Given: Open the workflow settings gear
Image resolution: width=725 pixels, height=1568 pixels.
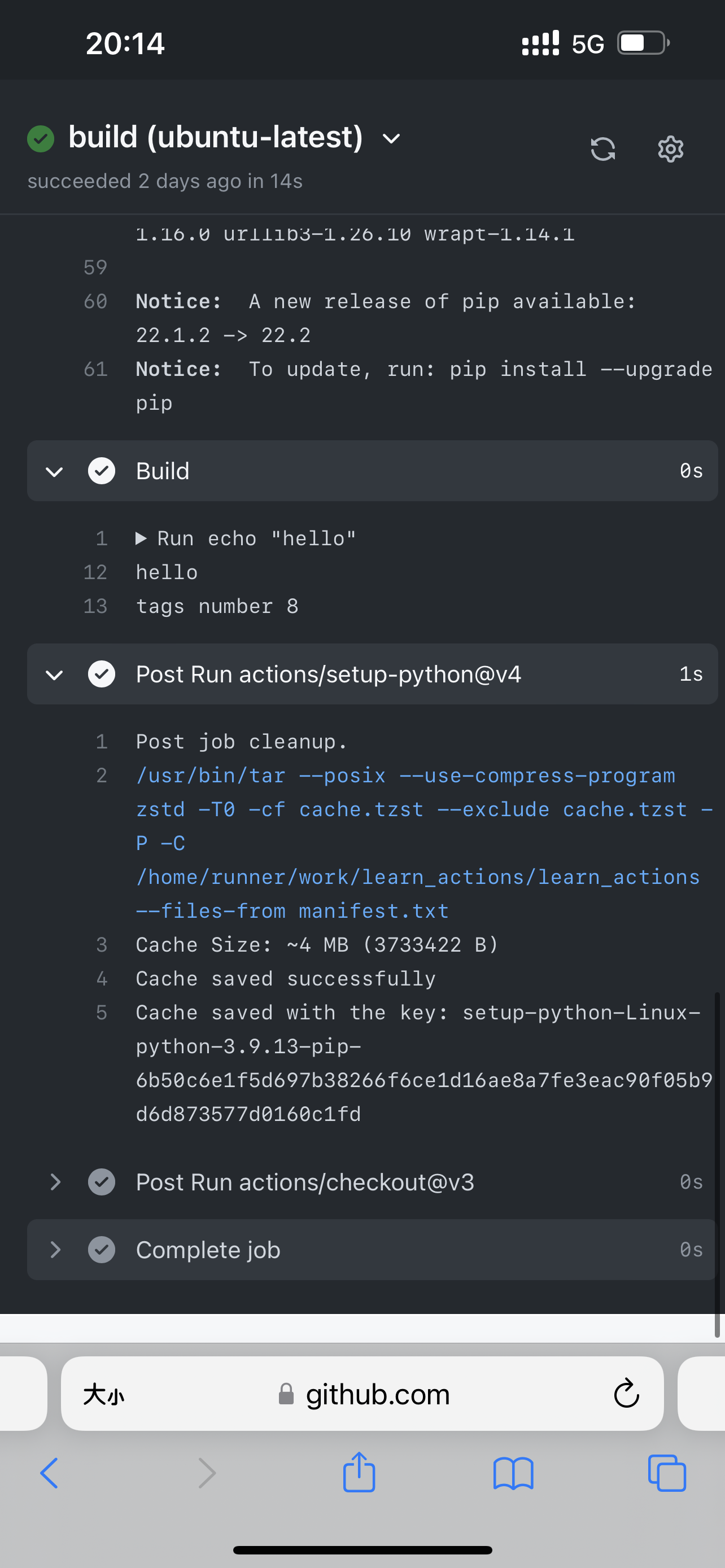Looking at the screenshot, I should point(670,149).
